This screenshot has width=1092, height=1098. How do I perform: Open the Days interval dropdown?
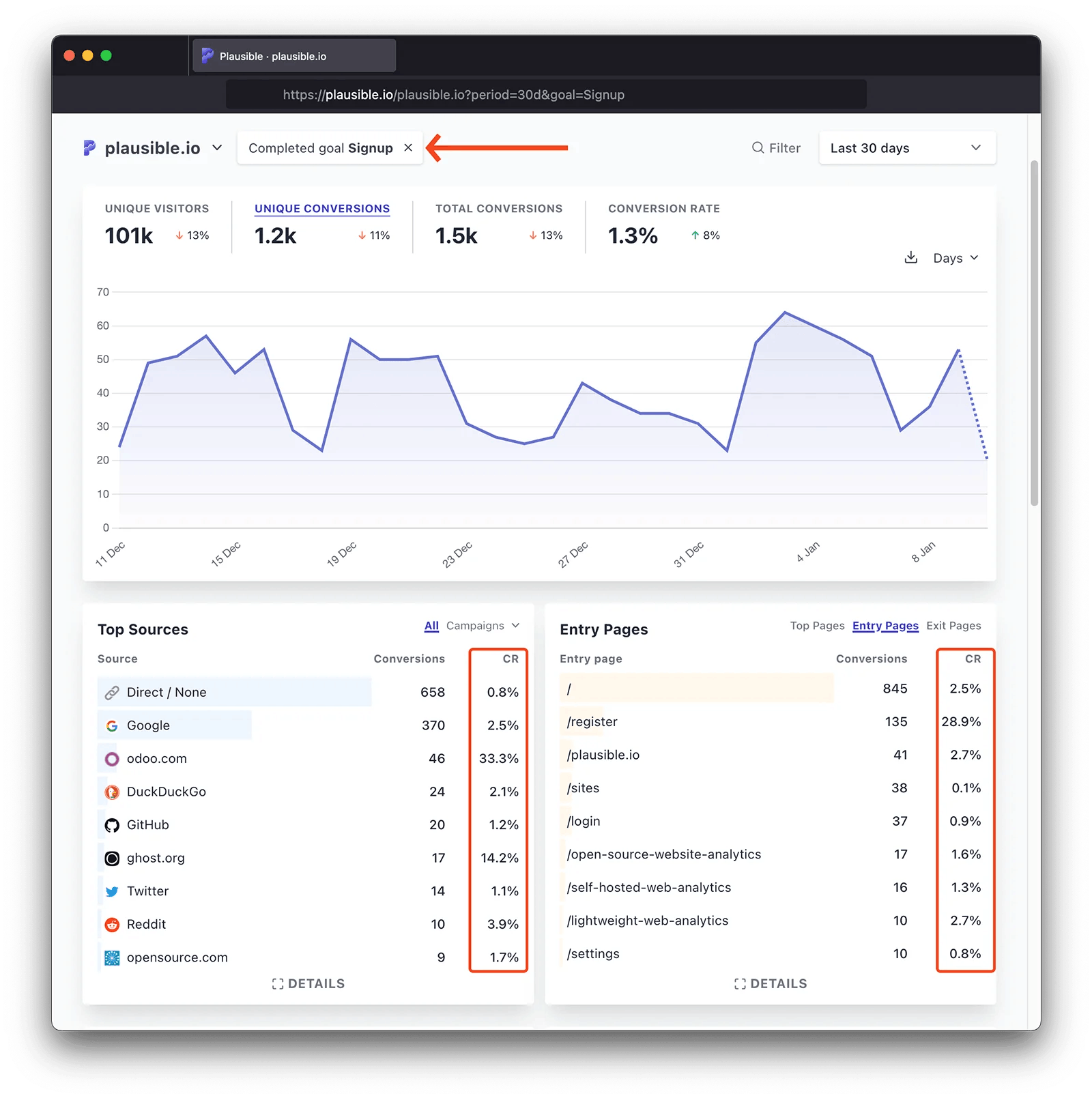click(x=955, y=258)
